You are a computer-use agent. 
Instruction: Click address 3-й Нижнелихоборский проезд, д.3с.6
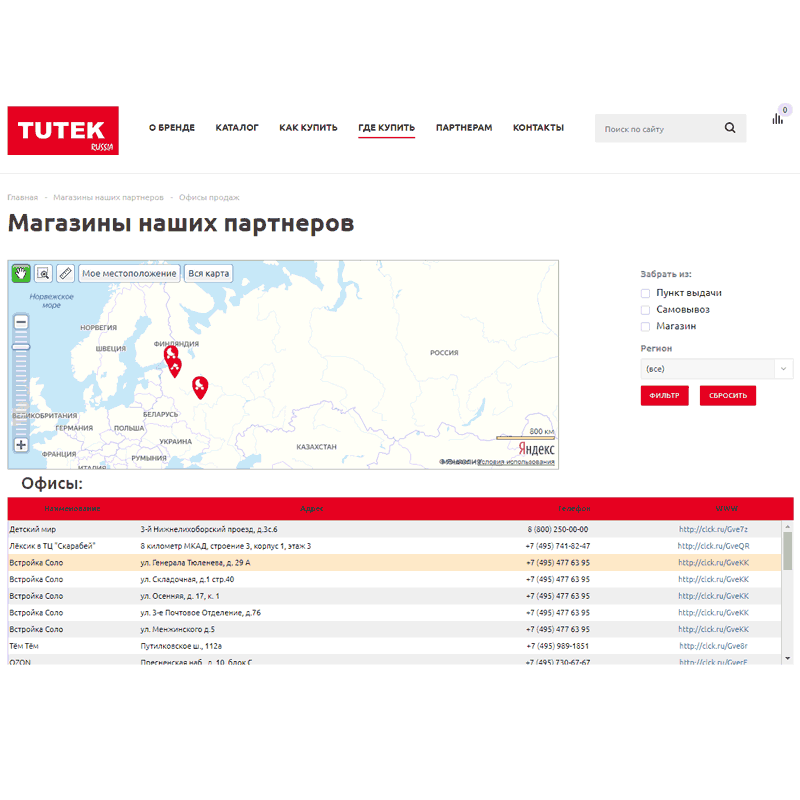coord(209,529)
